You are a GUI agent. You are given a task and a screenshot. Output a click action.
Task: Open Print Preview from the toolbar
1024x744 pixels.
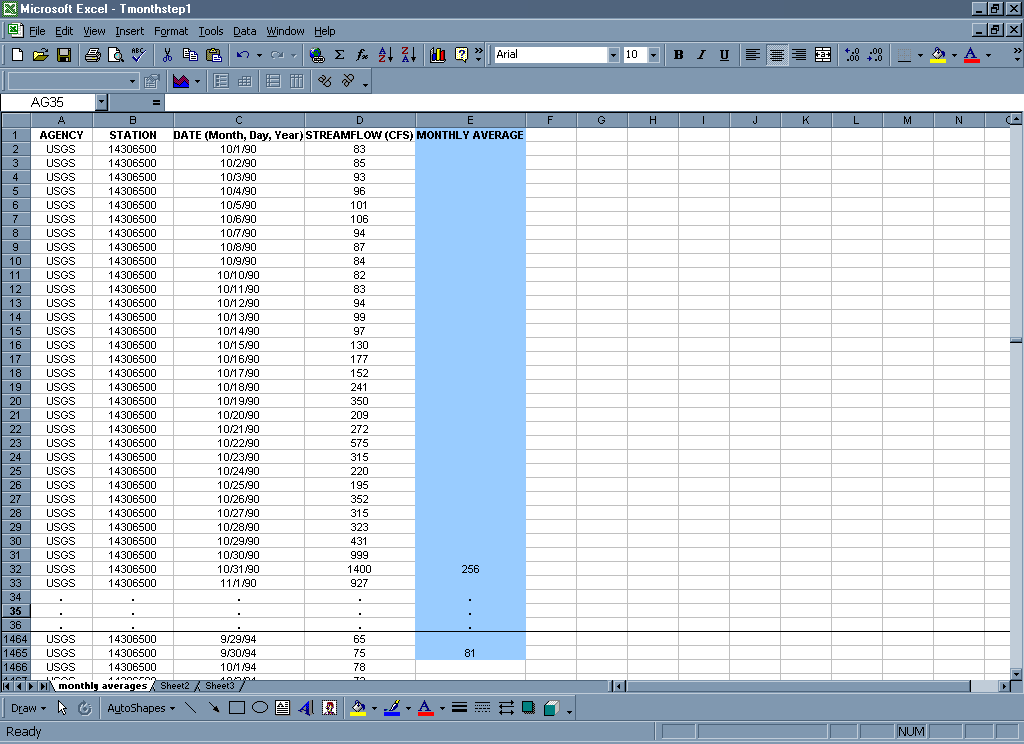pos(115,55)
